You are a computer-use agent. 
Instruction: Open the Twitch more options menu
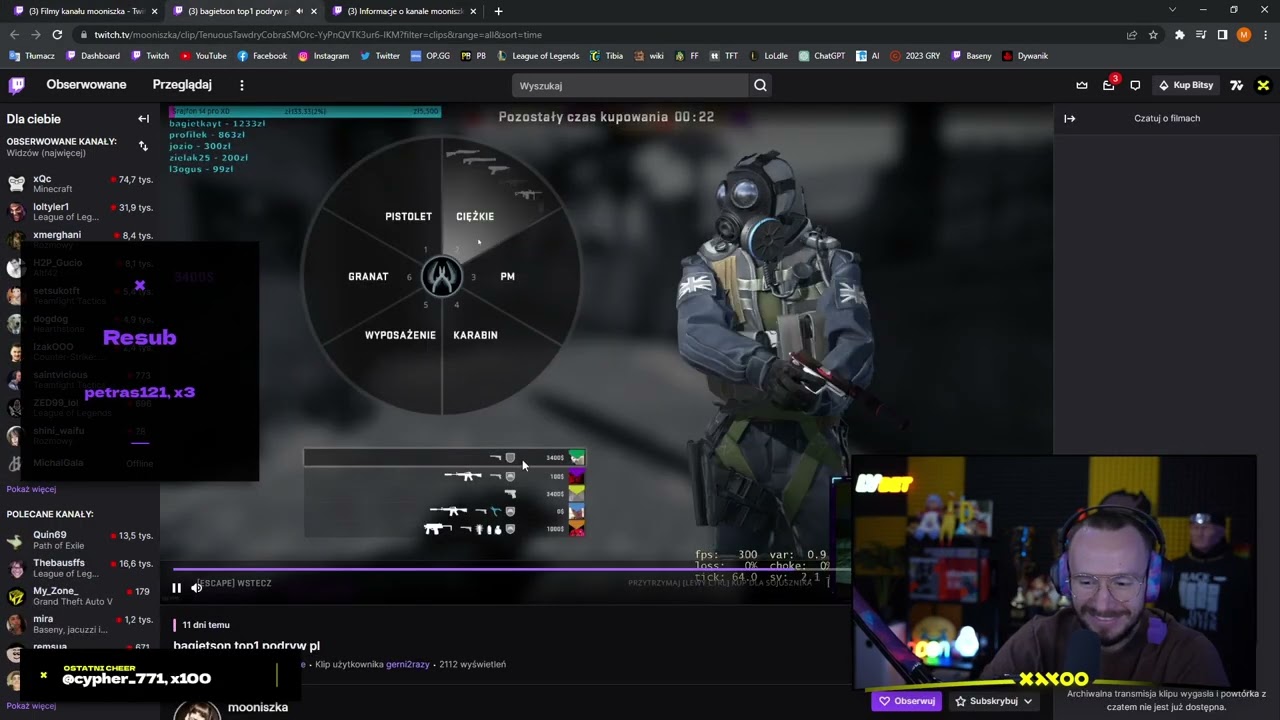click(241, 85)
